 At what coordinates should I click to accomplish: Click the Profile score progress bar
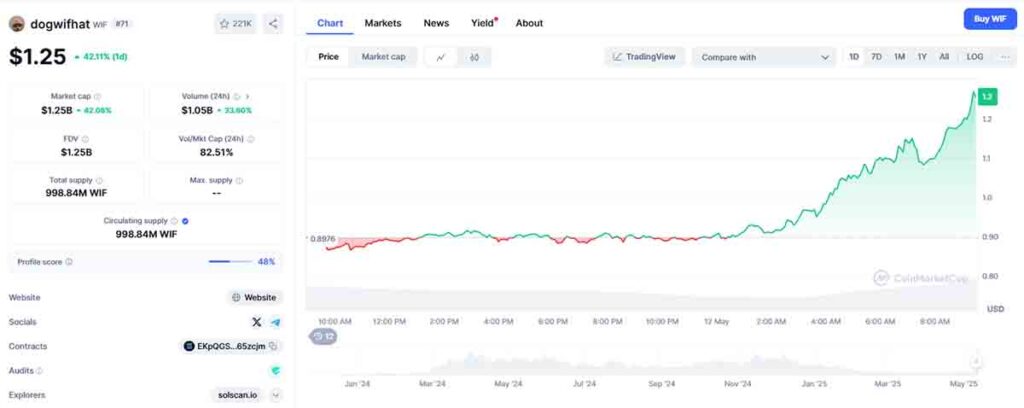(x=230, y=262)
